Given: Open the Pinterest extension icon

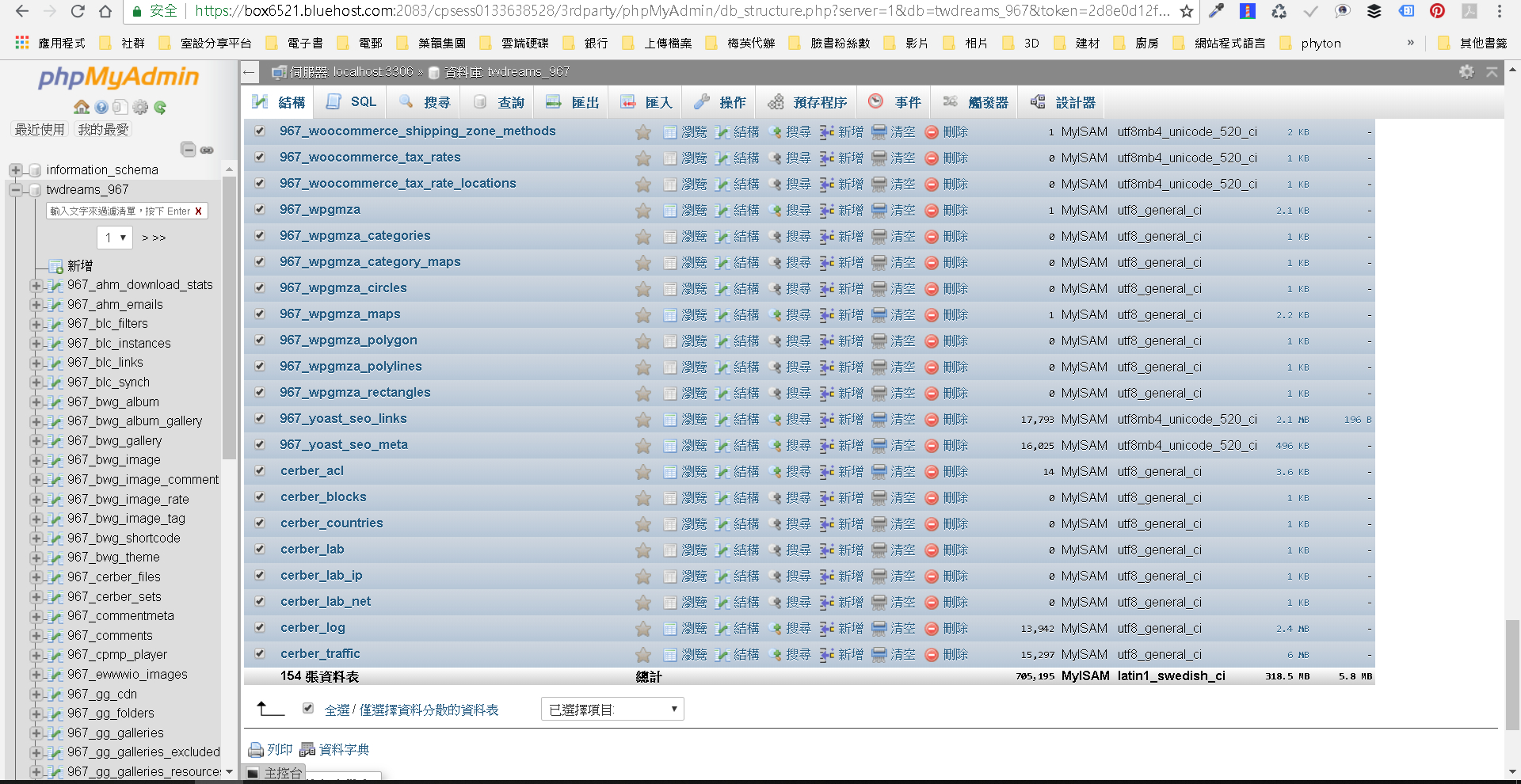Looking at the screenshot, I should (1437, 11).
